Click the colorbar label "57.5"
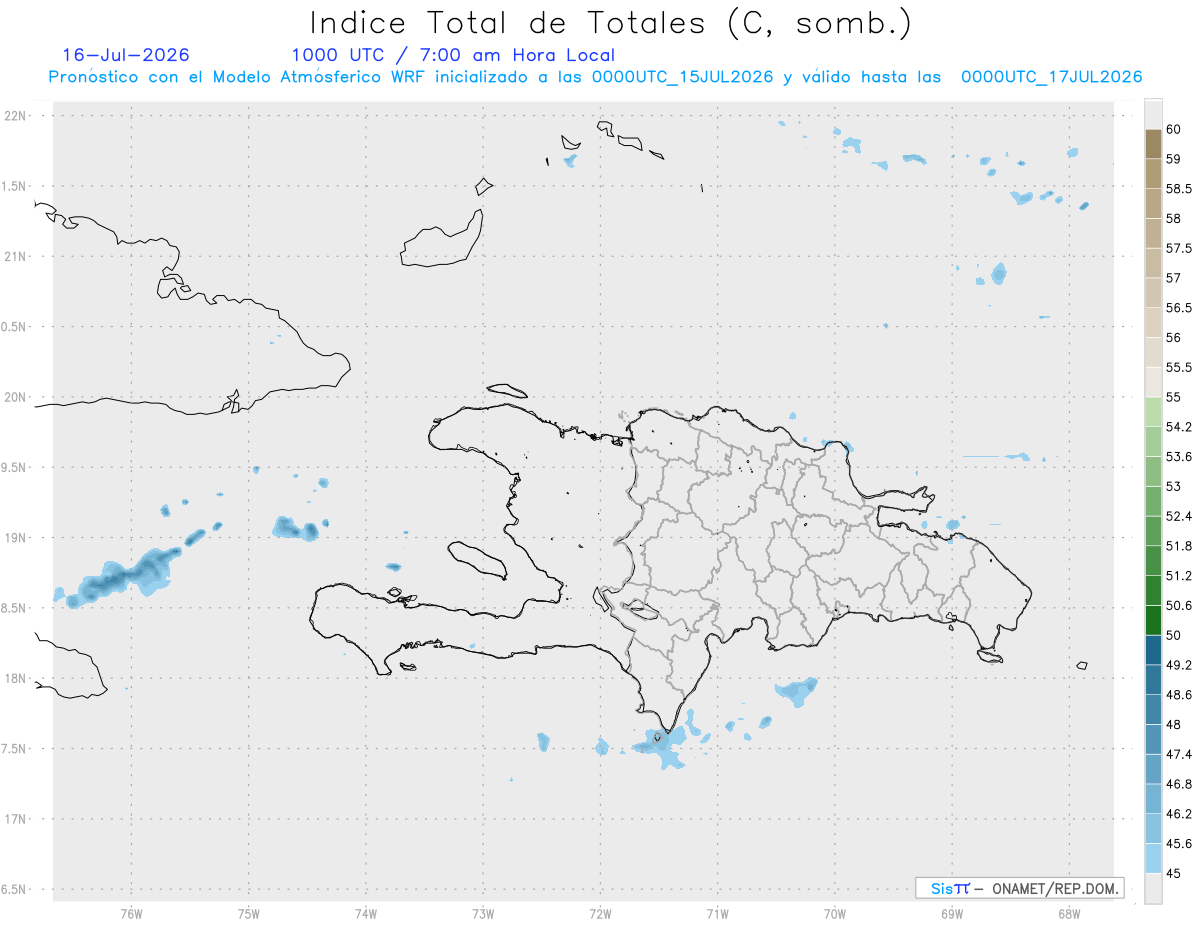This screenshot has width=1200, height=927. coord(1178,248)
